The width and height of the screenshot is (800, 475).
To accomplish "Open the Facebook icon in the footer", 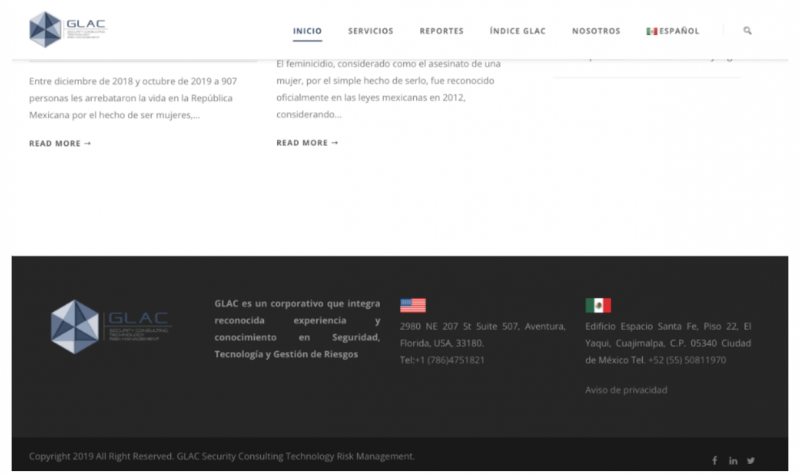I will click(x=714, y=460).
